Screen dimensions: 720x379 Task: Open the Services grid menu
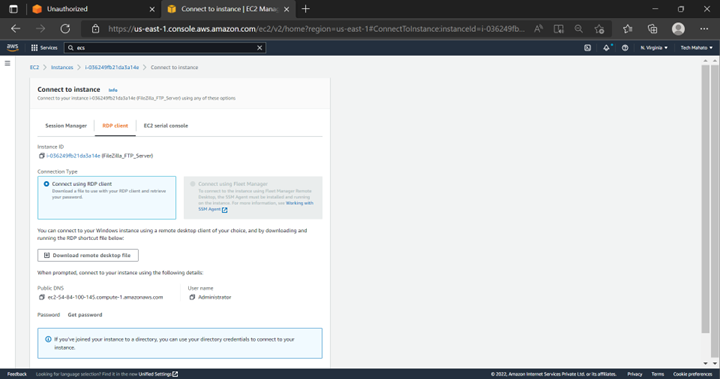(44, 48)
